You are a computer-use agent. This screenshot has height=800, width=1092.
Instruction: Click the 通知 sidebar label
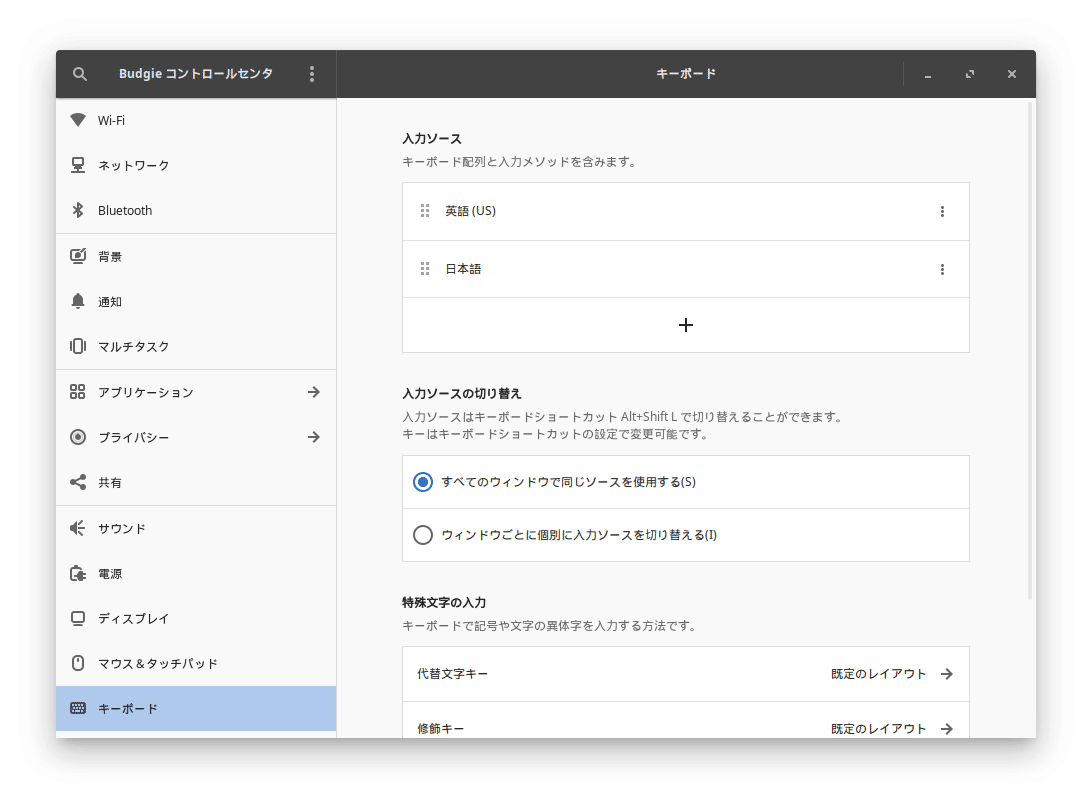coord(110,301)
